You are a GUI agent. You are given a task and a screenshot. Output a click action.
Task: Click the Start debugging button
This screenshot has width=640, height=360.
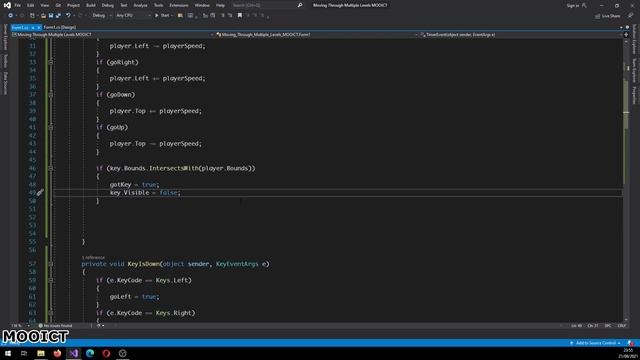coord(162,16)
